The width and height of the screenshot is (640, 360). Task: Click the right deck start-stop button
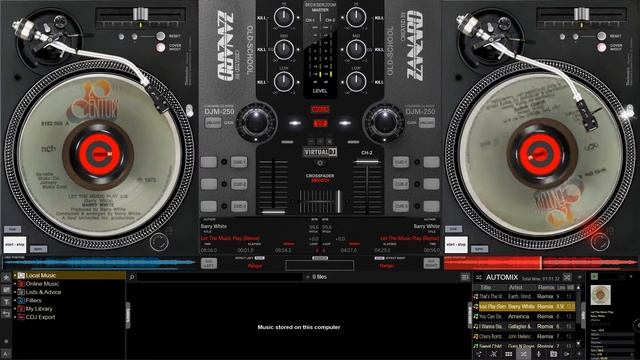pos(456,244)
